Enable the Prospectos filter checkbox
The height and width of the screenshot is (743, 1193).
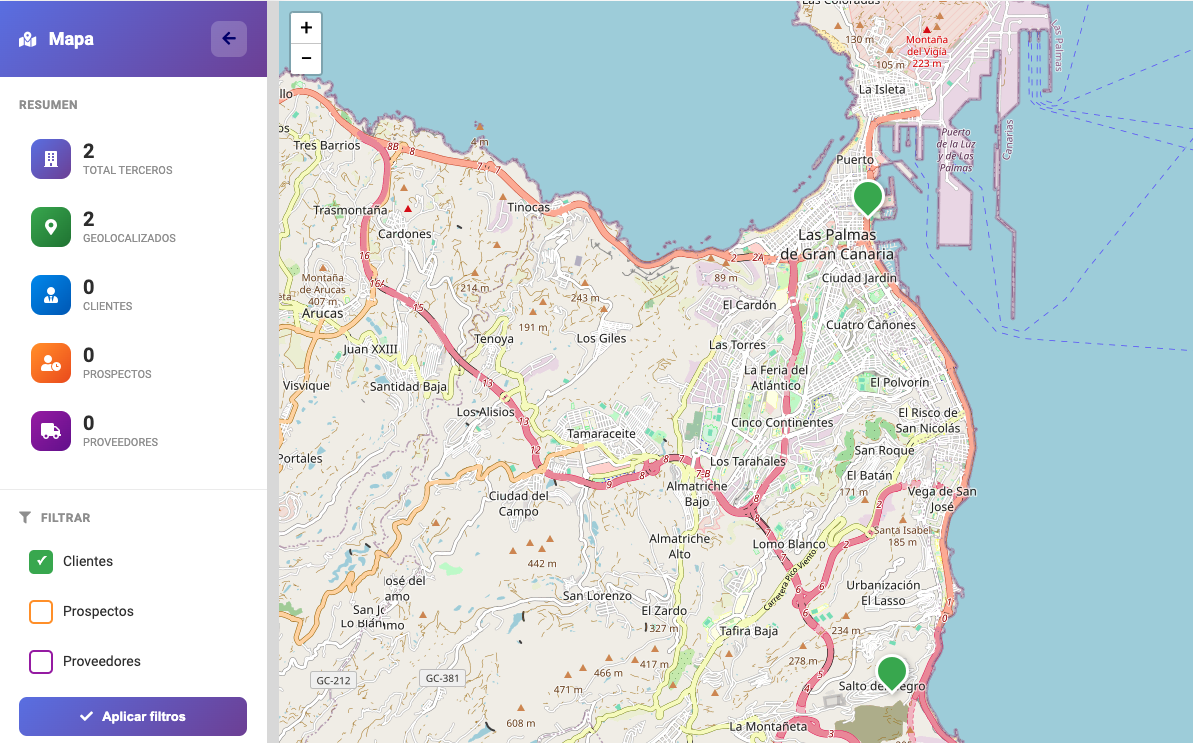click(x=41, y=611)
